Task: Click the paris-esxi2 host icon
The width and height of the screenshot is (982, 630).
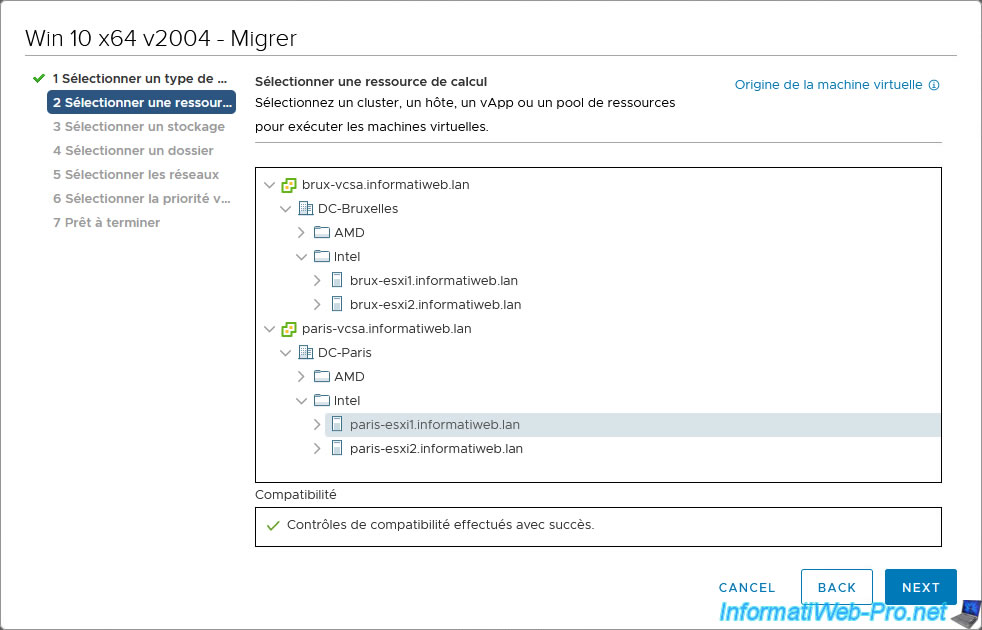Action: pyautogui.click(x=337, y=448)
